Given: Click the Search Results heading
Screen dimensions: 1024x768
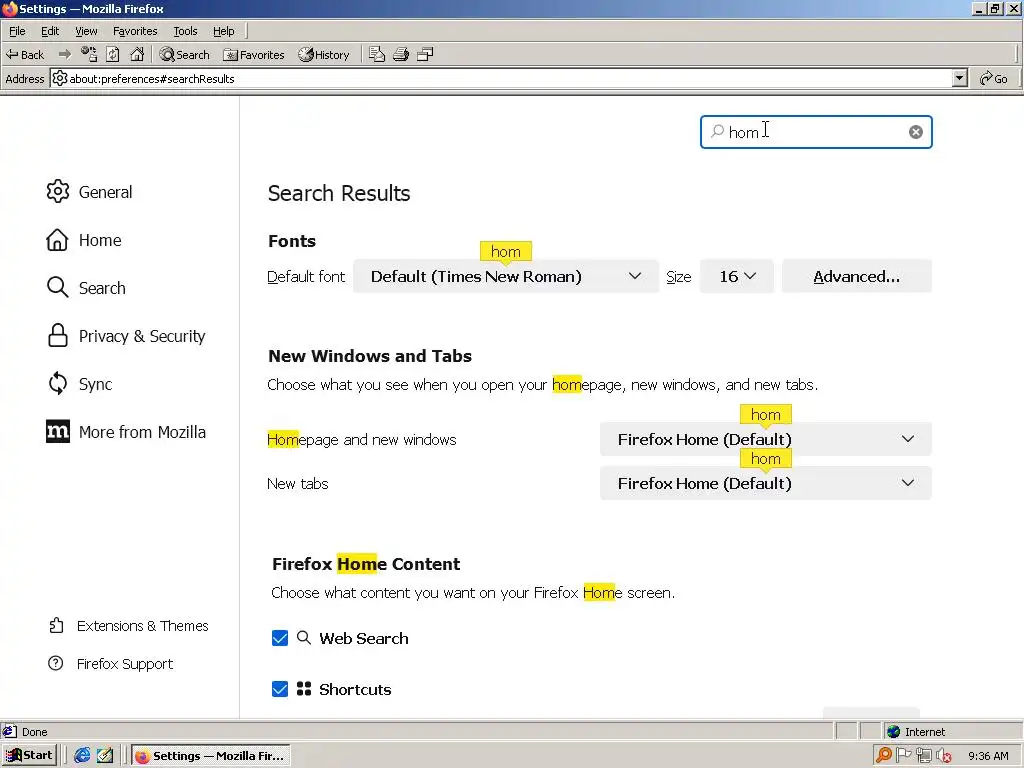Looking at the screenshot, I should (x=339, y=193).
